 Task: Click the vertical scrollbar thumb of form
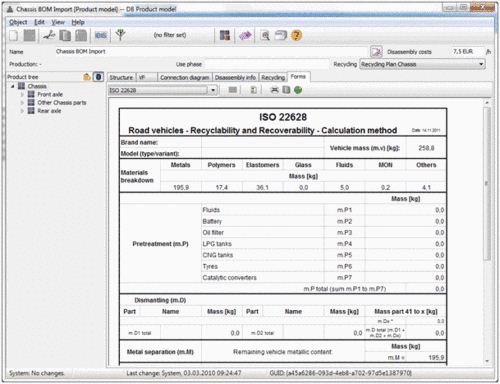pyautogui.click(x=487, y=183)
